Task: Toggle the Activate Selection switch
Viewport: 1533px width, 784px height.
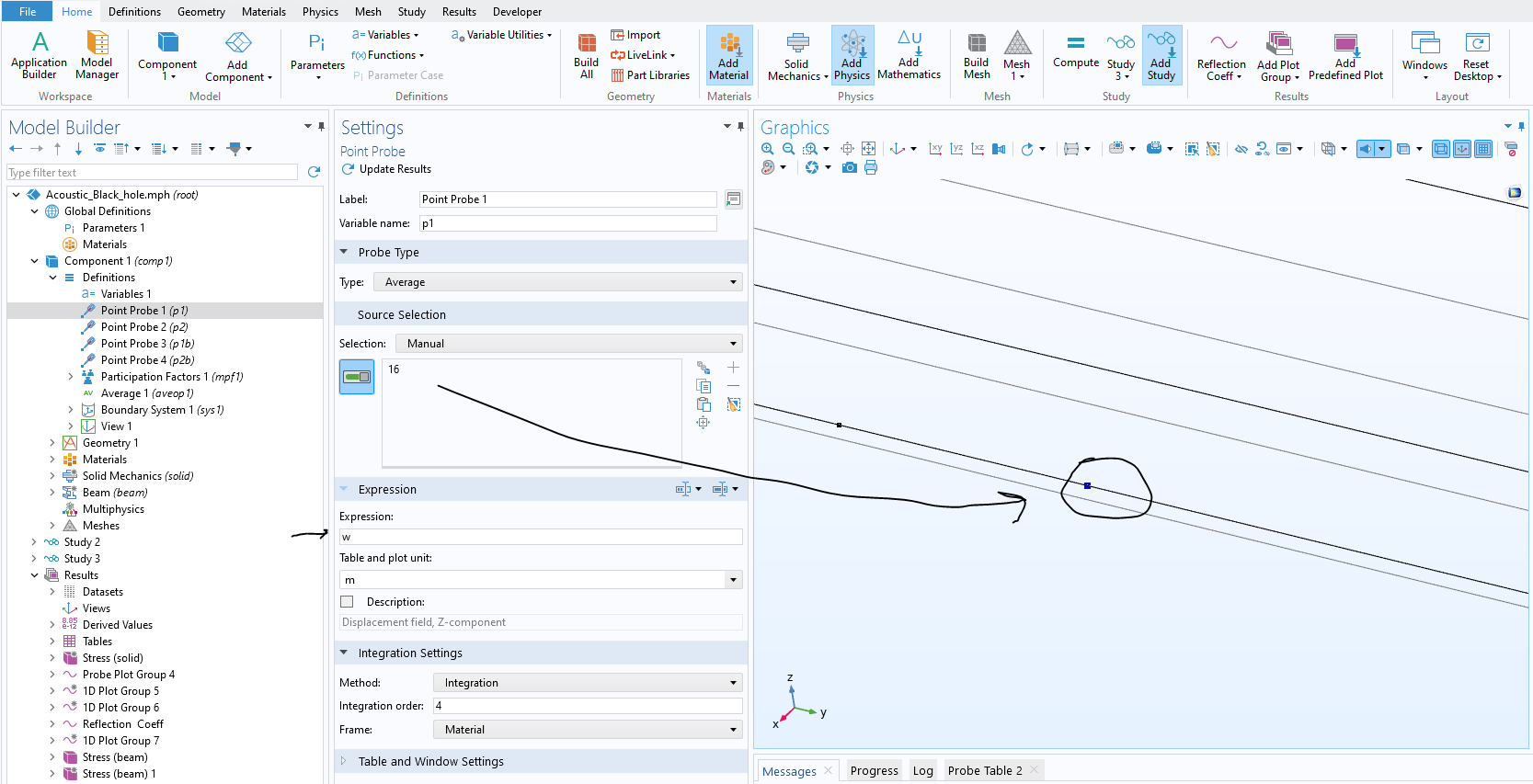Action: tap(357, 377)
